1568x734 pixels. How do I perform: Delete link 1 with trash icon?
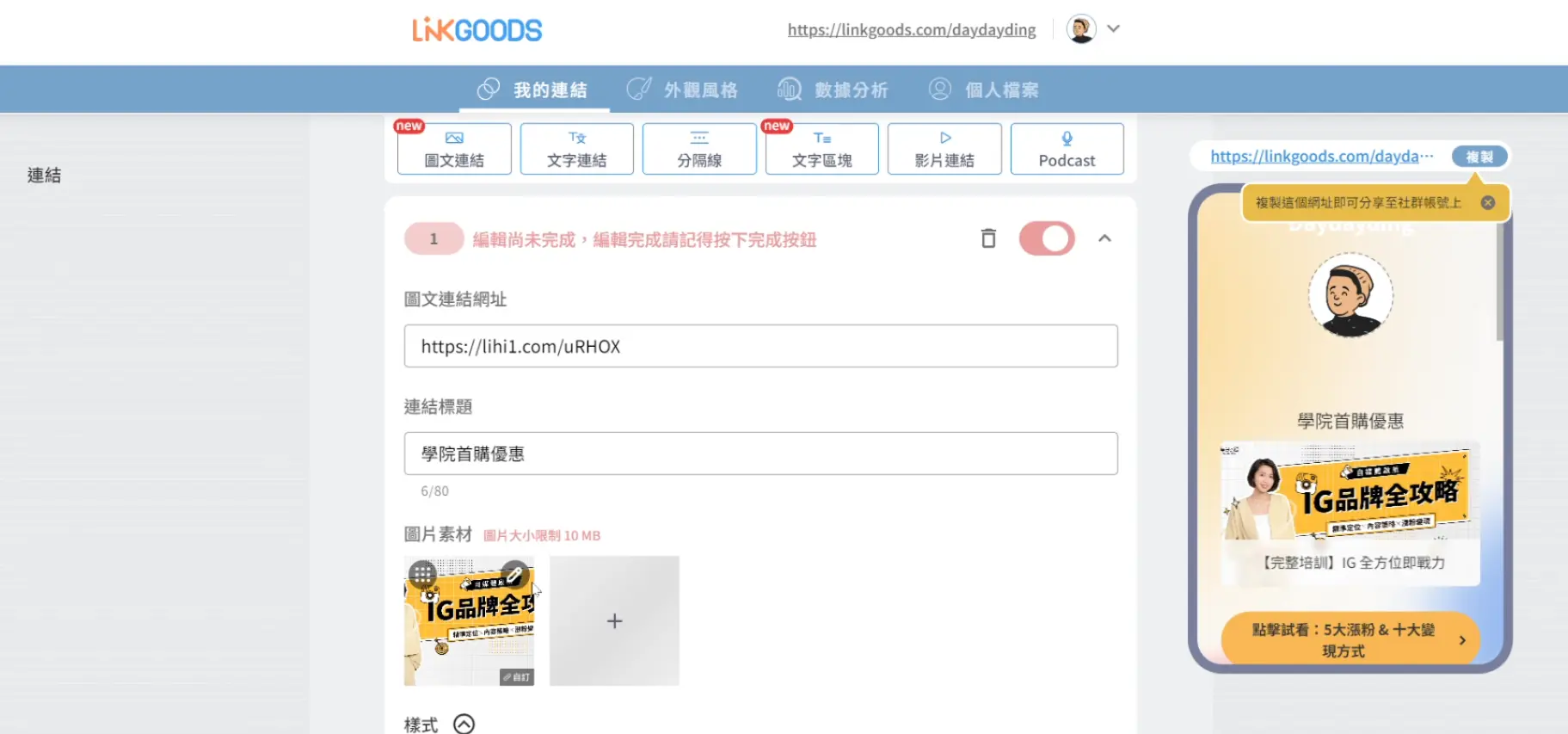[x=988, y=238]
